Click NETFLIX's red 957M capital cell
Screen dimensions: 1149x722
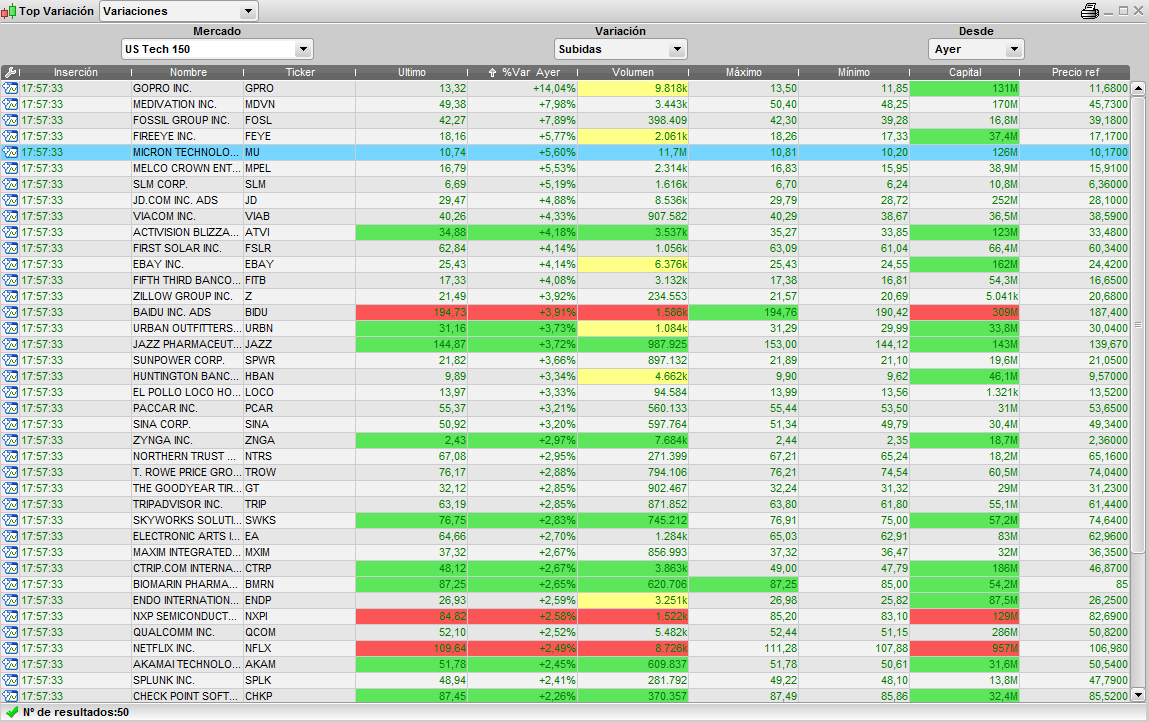coord(964,649)
